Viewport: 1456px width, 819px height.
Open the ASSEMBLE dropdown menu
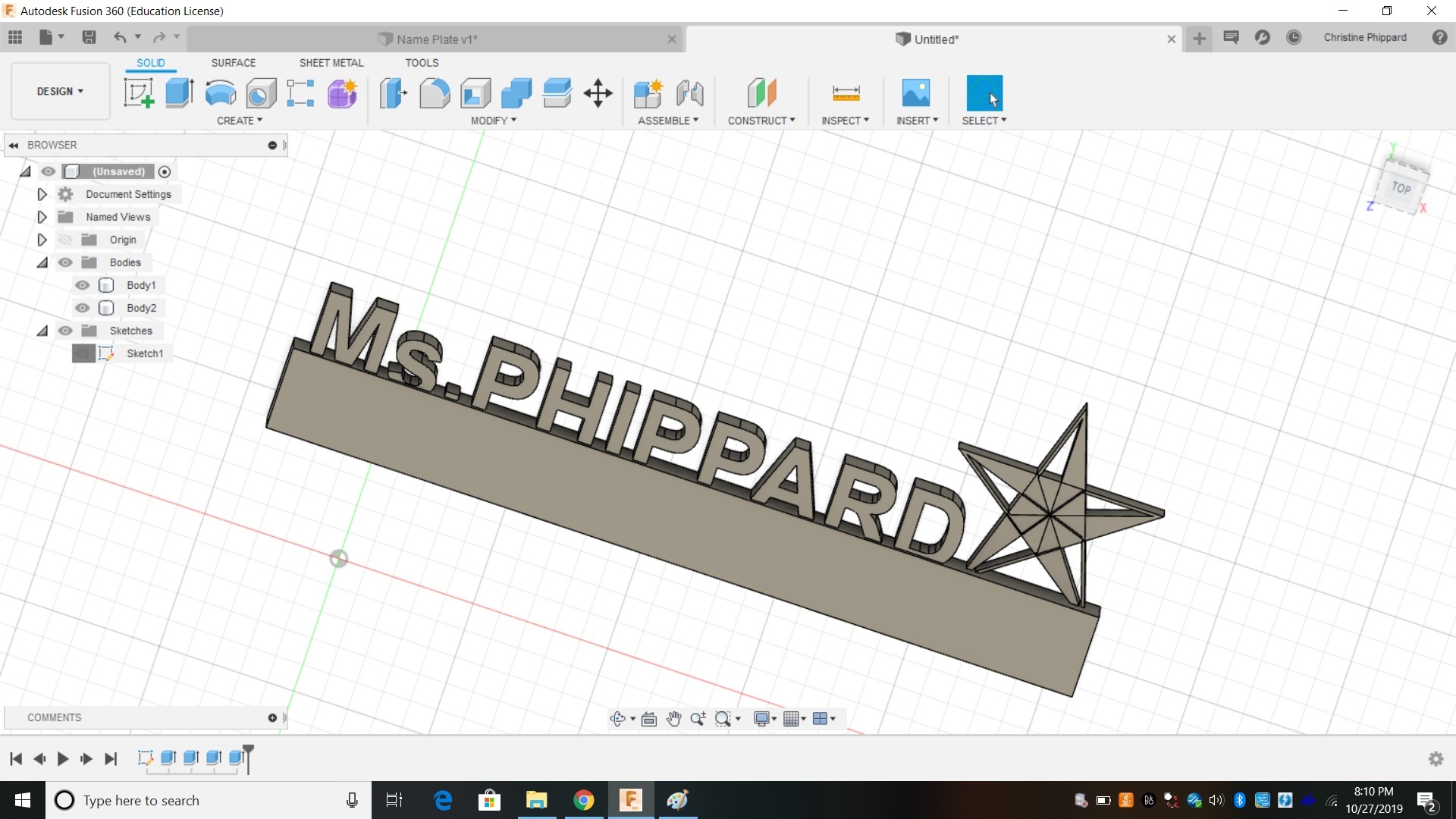click(x=668, y=121)
